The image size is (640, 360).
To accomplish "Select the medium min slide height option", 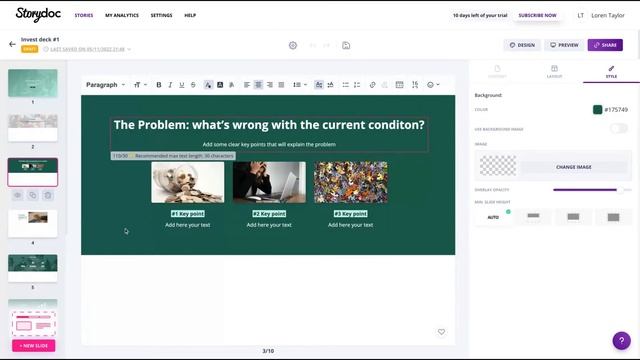I will pyautogui.click(x=573, y=217).
